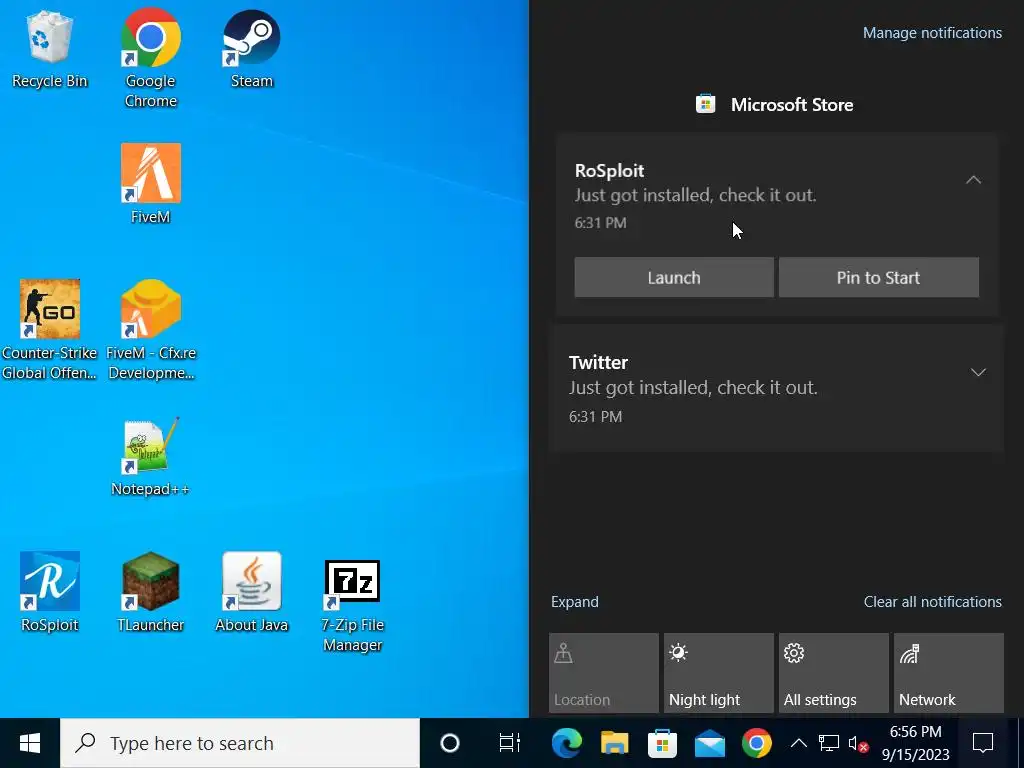
Task: Open Chrome from the taskbar
Action: (x=757, y=743)
